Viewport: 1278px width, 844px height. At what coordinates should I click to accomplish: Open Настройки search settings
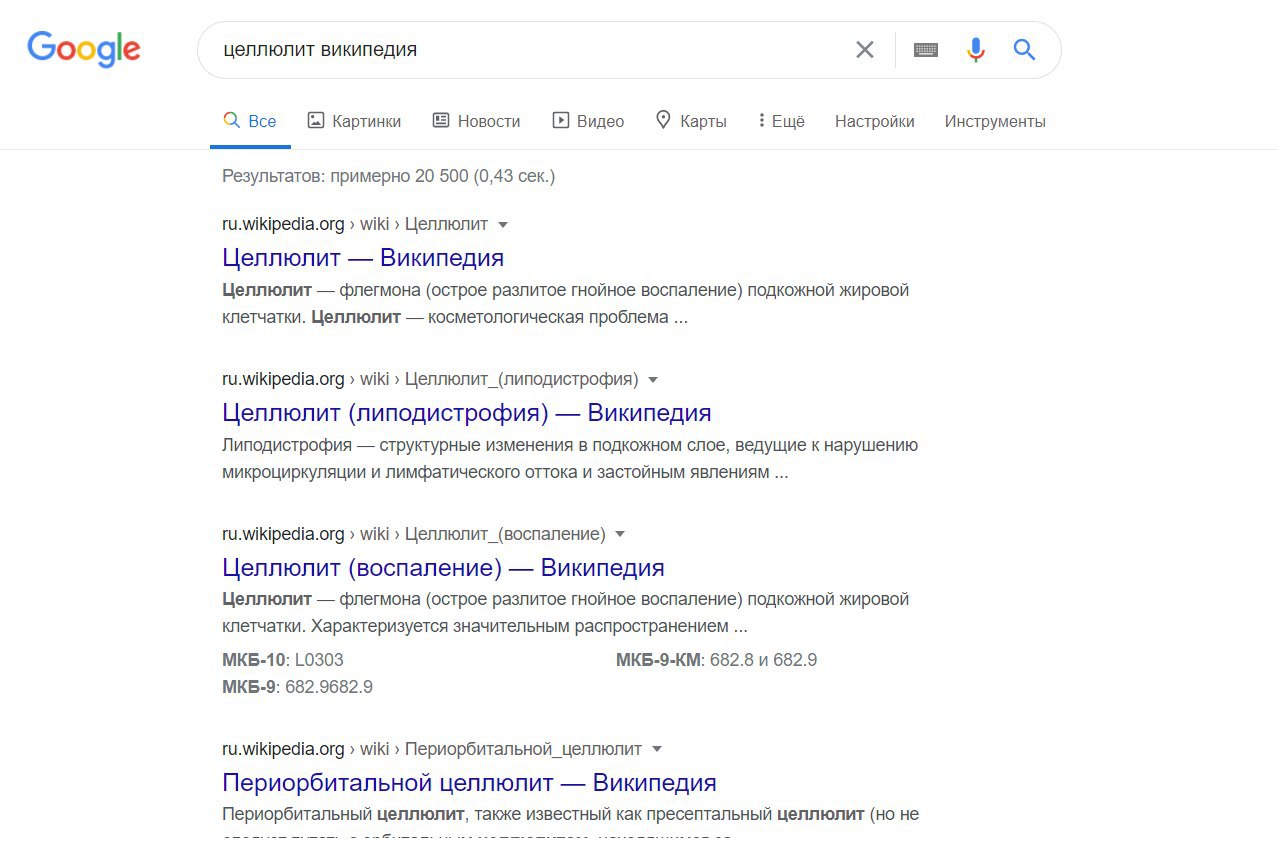pyautogui.click(x=874, y=121)
